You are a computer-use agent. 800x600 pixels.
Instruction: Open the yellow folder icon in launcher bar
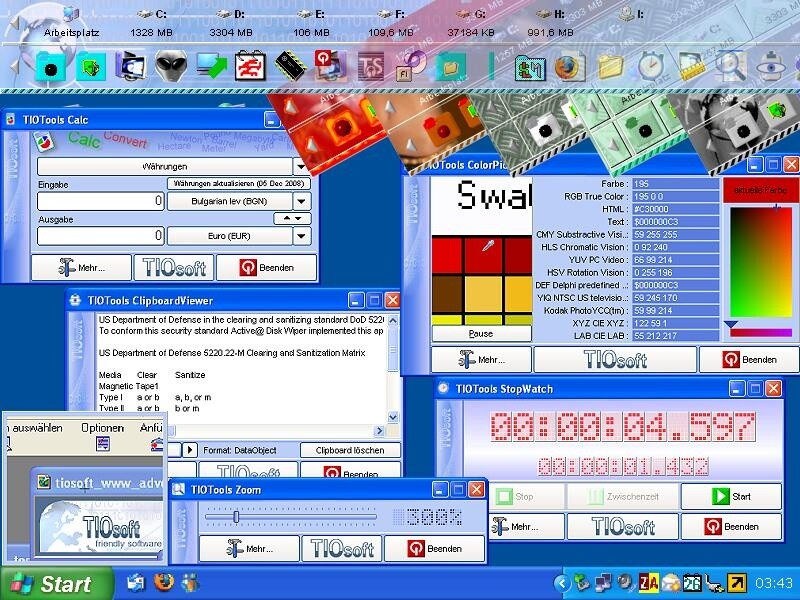point(610,67)
